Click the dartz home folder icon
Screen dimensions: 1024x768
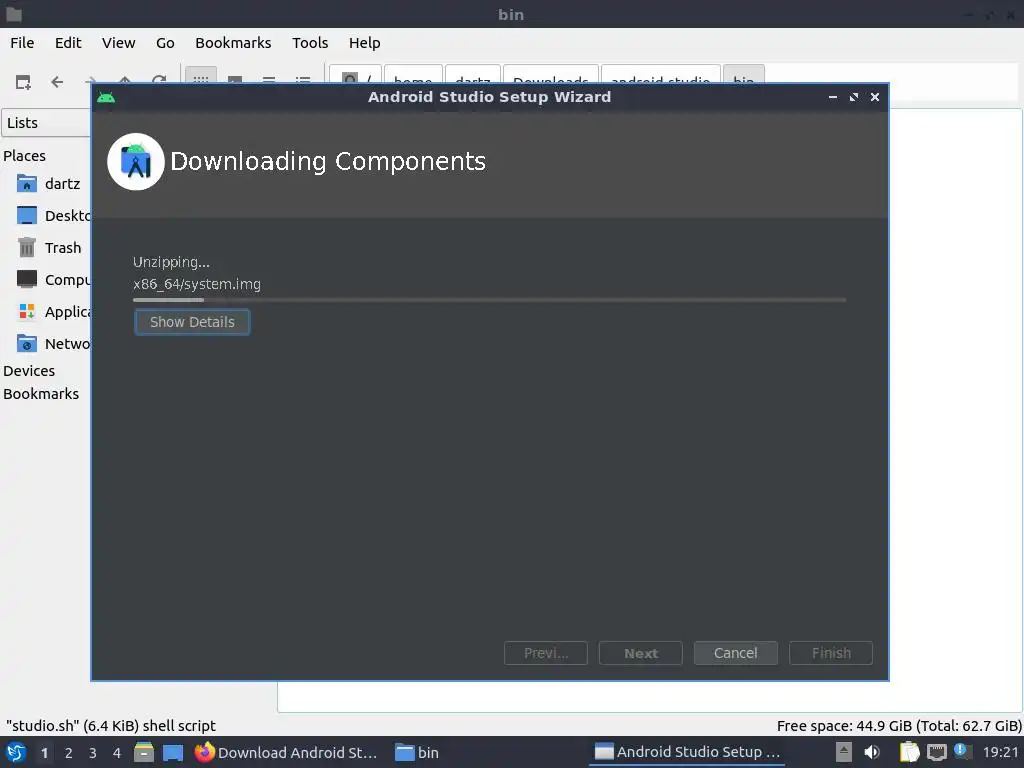coord(27,184)
